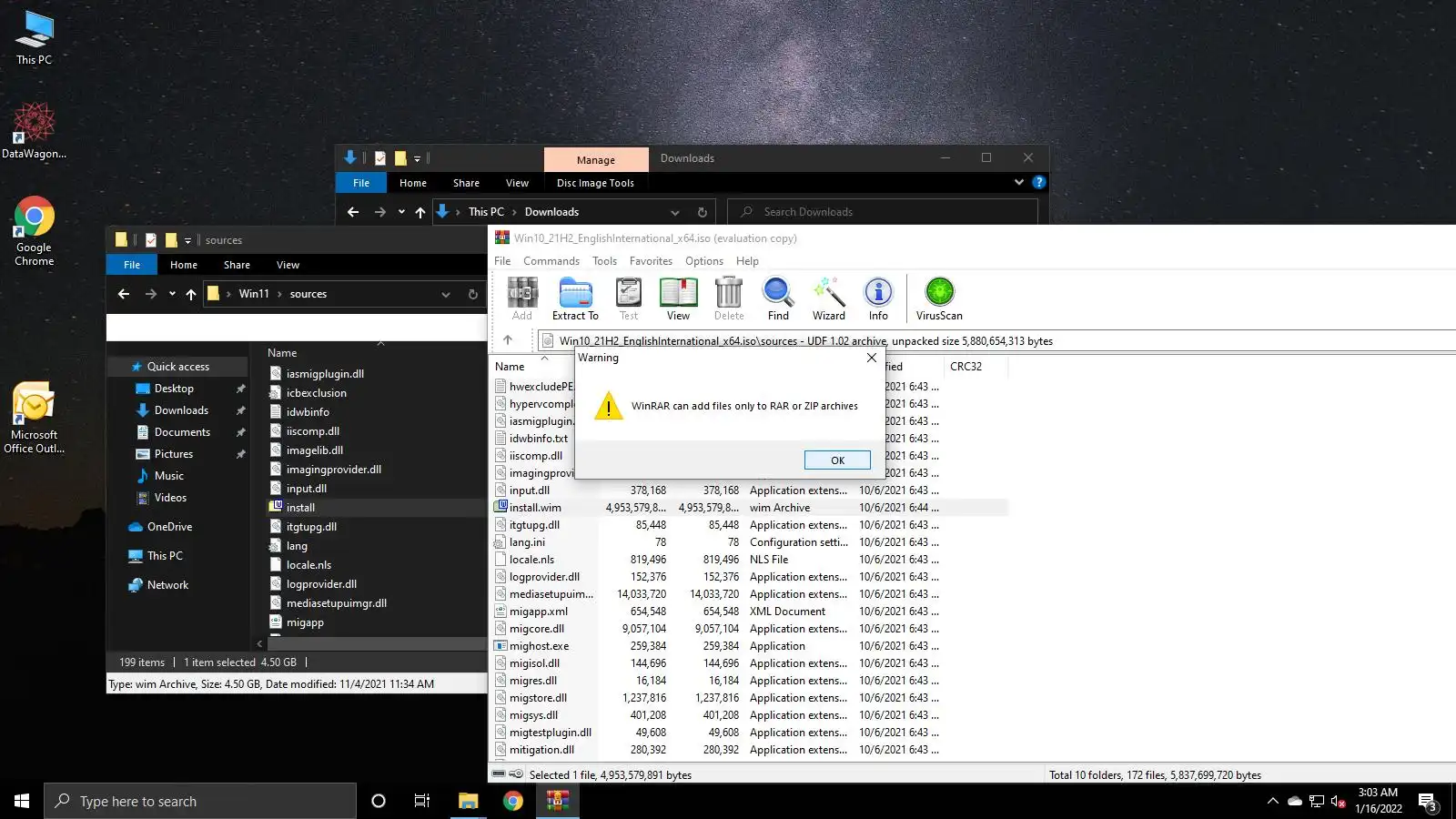Image resolution: width=1456 pixels, height=819 pixels.
Task: Open the WinRAR Help menu
Action: coord(747,261)
